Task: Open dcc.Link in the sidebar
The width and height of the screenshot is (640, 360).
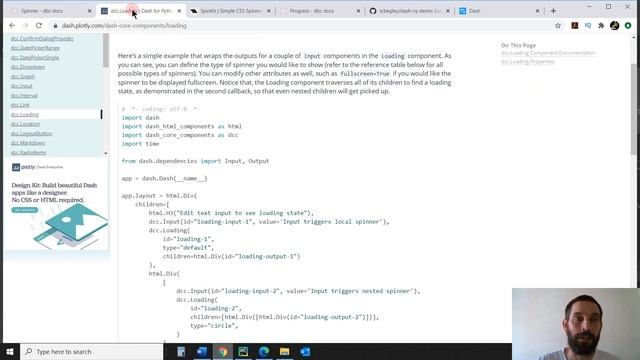Action: [x=20, y=105]
